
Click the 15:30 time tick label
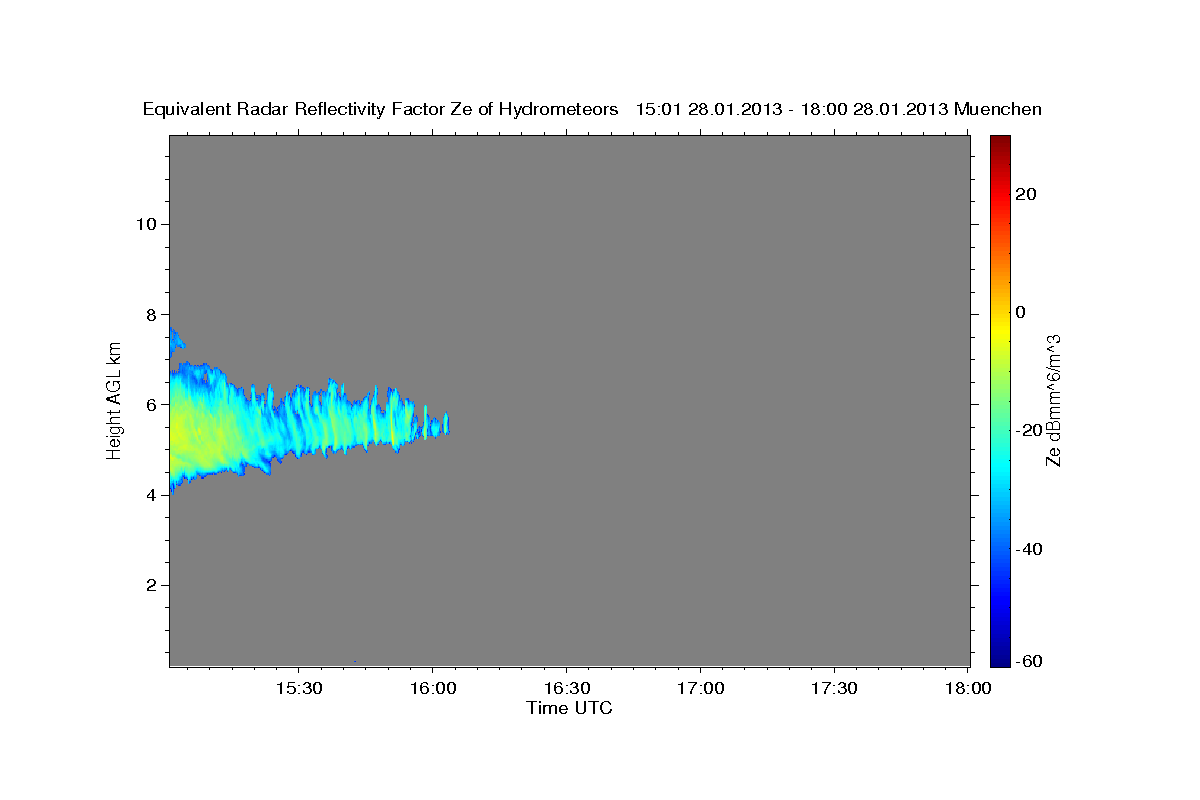click(x=298, y=689)
